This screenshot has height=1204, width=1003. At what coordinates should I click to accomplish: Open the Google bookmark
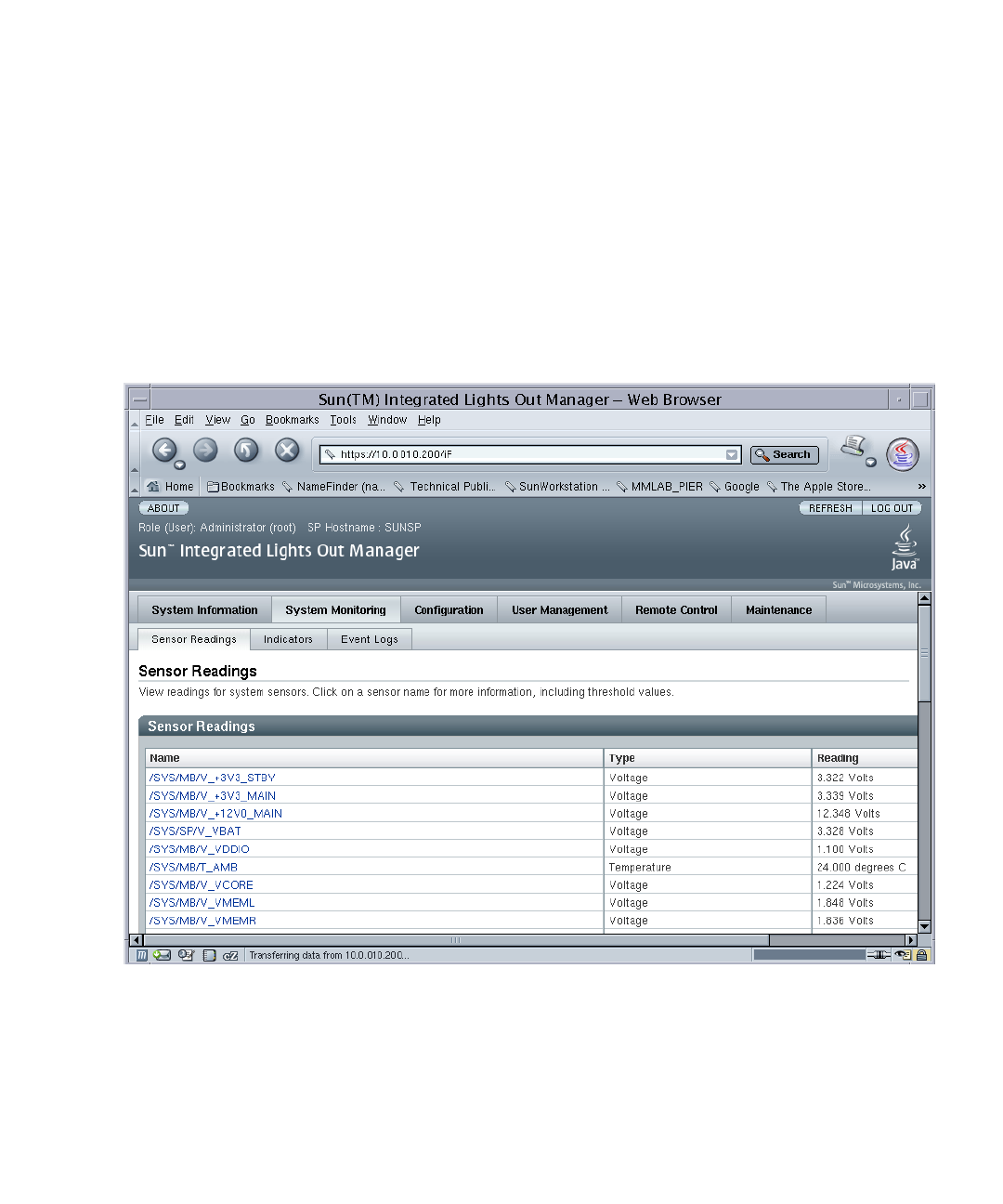(735, 487)
